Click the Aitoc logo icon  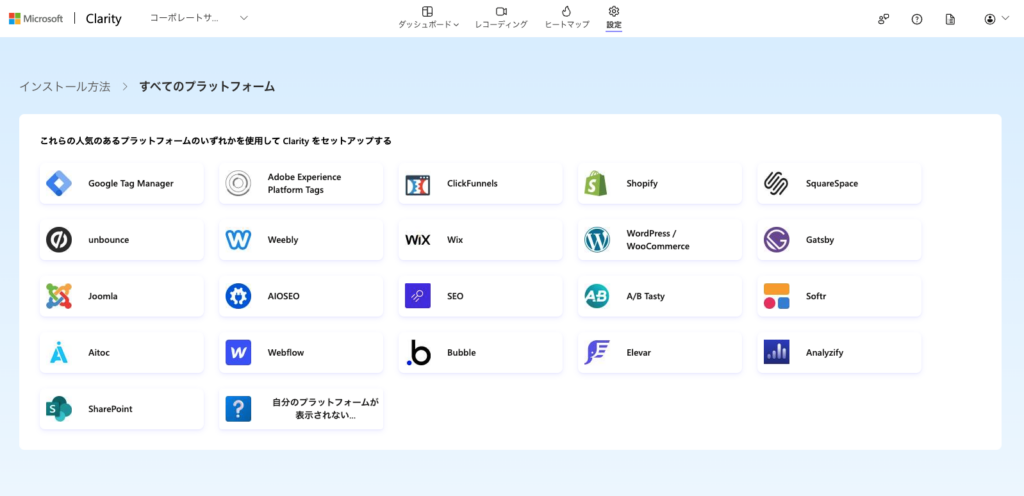(59, 352)
